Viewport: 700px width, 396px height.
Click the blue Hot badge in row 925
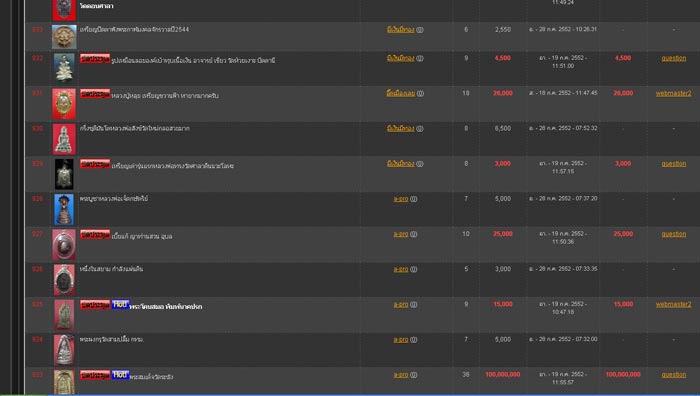coord(120,304)
